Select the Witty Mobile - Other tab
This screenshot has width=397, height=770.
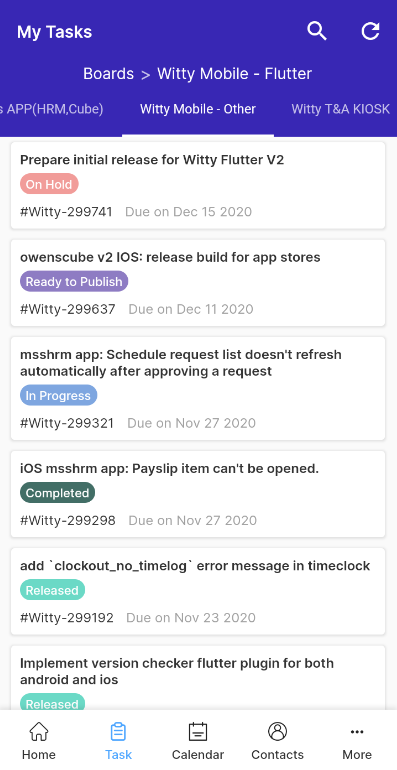(x=198, y=109)
